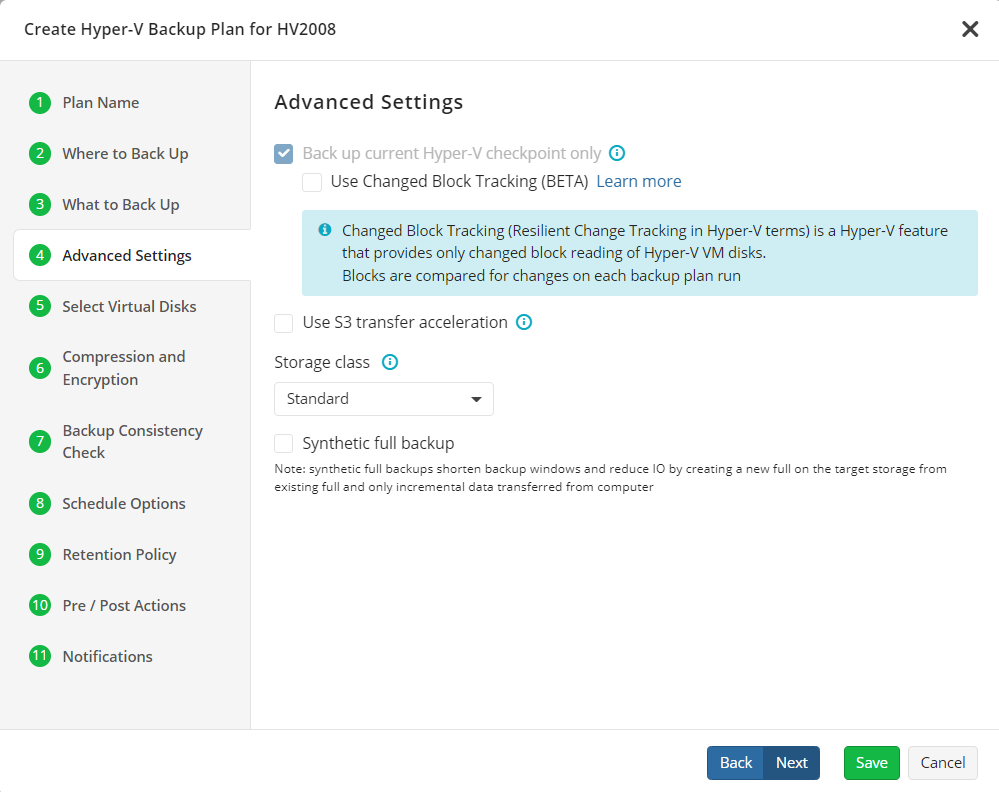Check the Synthetic full backup option
This screenshot has height=792, width=999.
(284, 443)
